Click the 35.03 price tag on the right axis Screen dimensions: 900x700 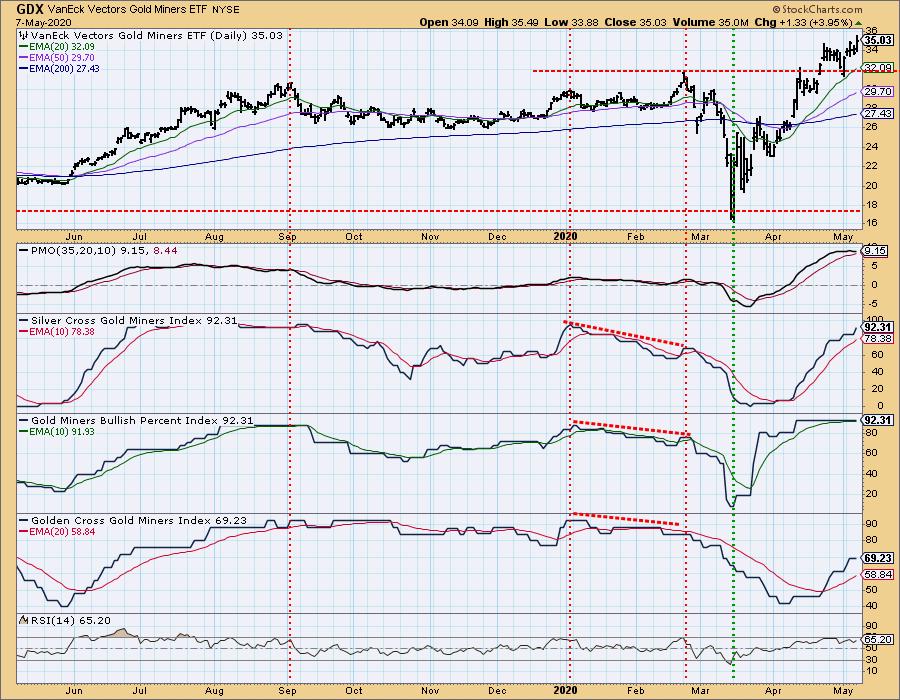(x=878, y=40)
